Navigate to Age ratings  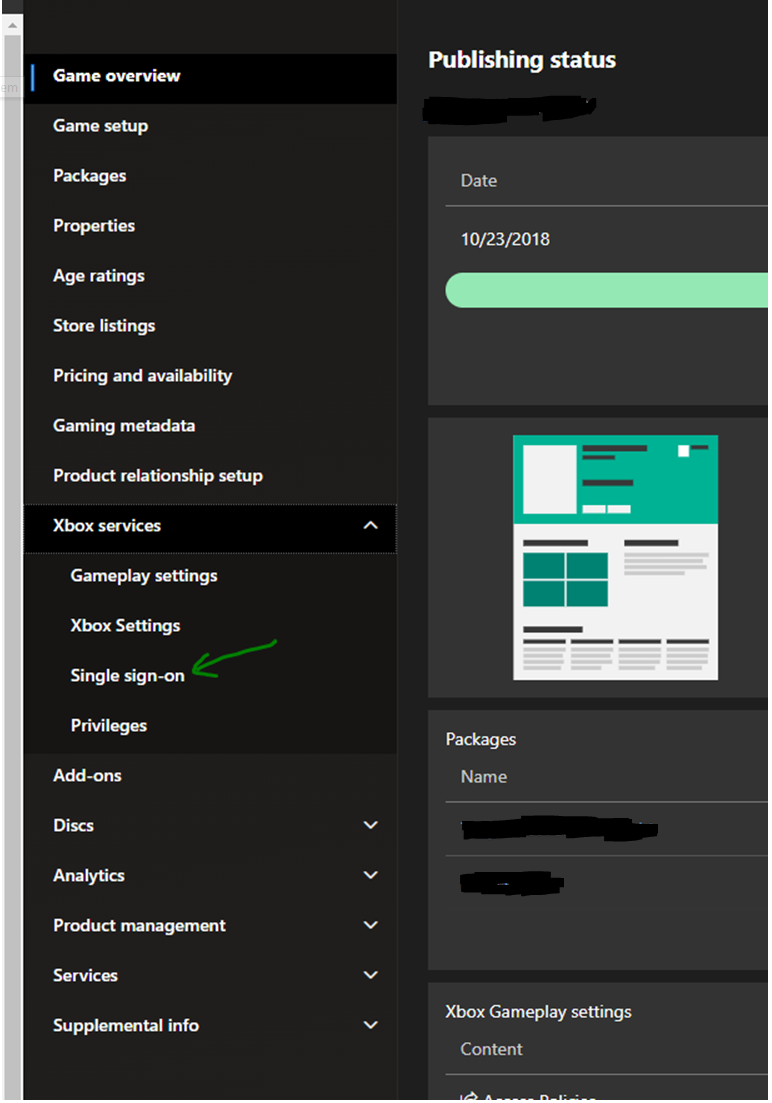(x=98, y=276)
